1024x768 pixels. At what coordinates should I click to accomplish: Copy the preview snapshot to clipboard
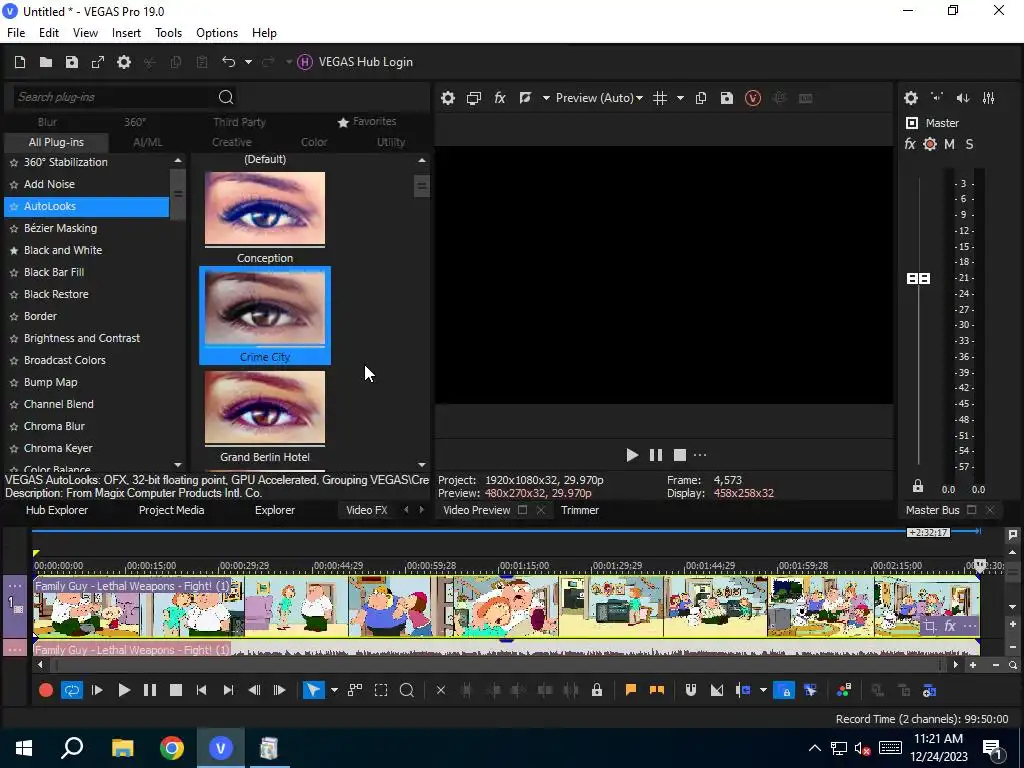coord(701,98)
